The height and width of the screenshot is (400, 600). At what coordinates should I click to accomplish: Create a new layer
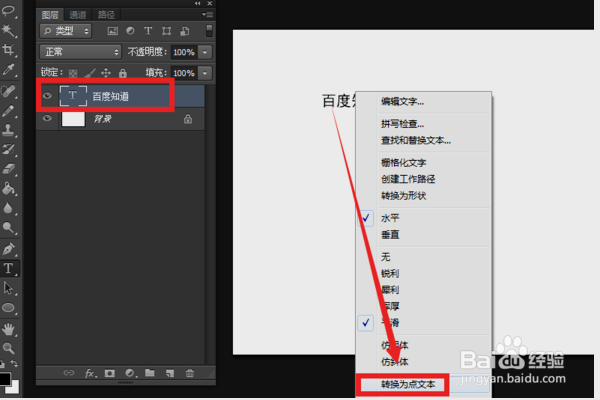170,373
